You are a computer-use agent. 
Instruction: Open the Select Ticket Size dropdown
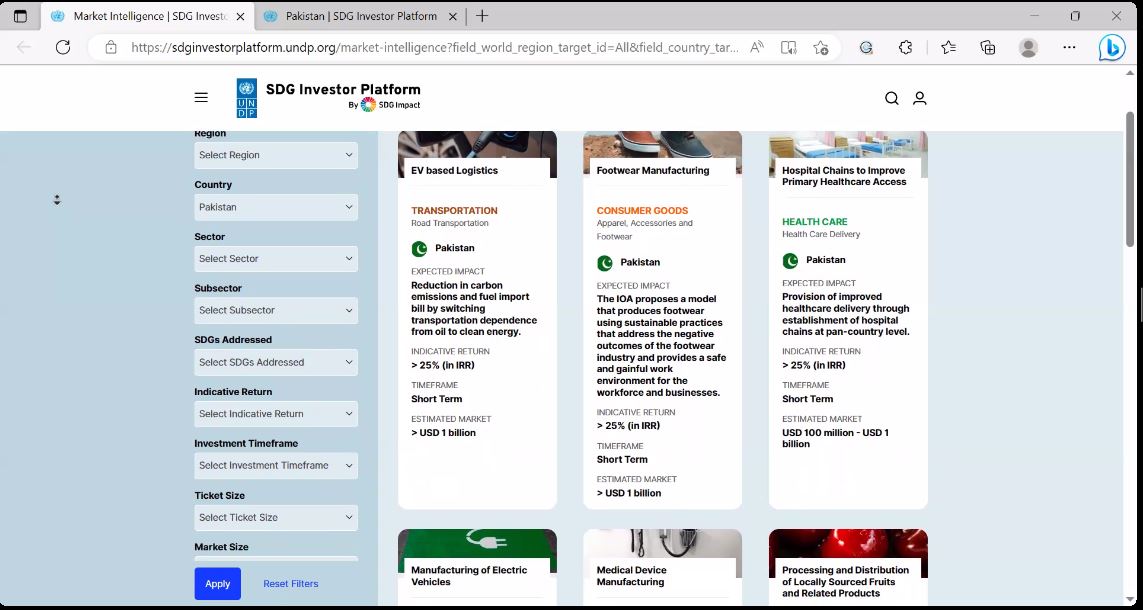pos(276,517)
